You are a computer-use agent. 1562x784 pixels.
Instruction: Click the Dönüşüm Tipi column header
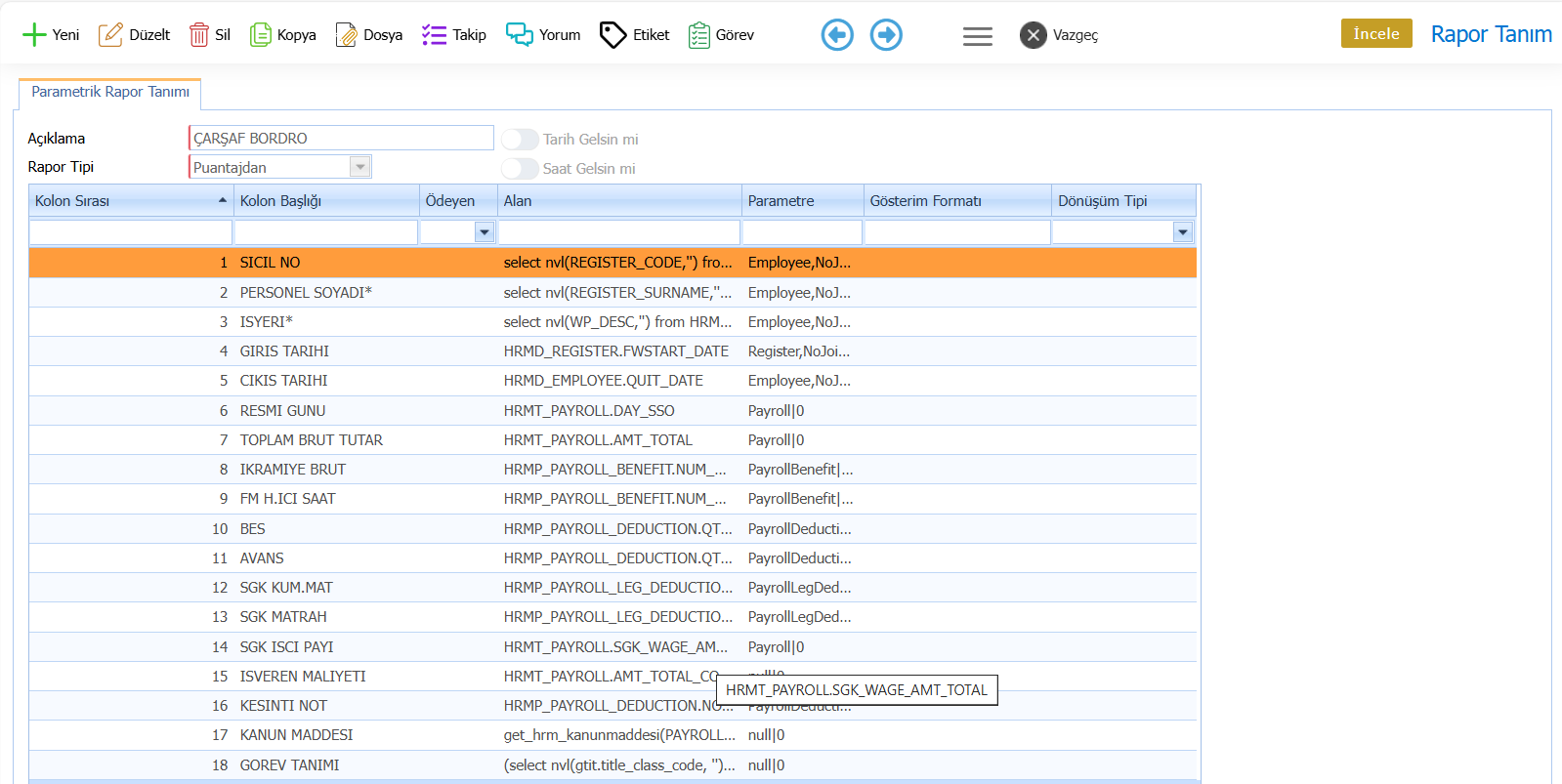[x=1123, y=201]
